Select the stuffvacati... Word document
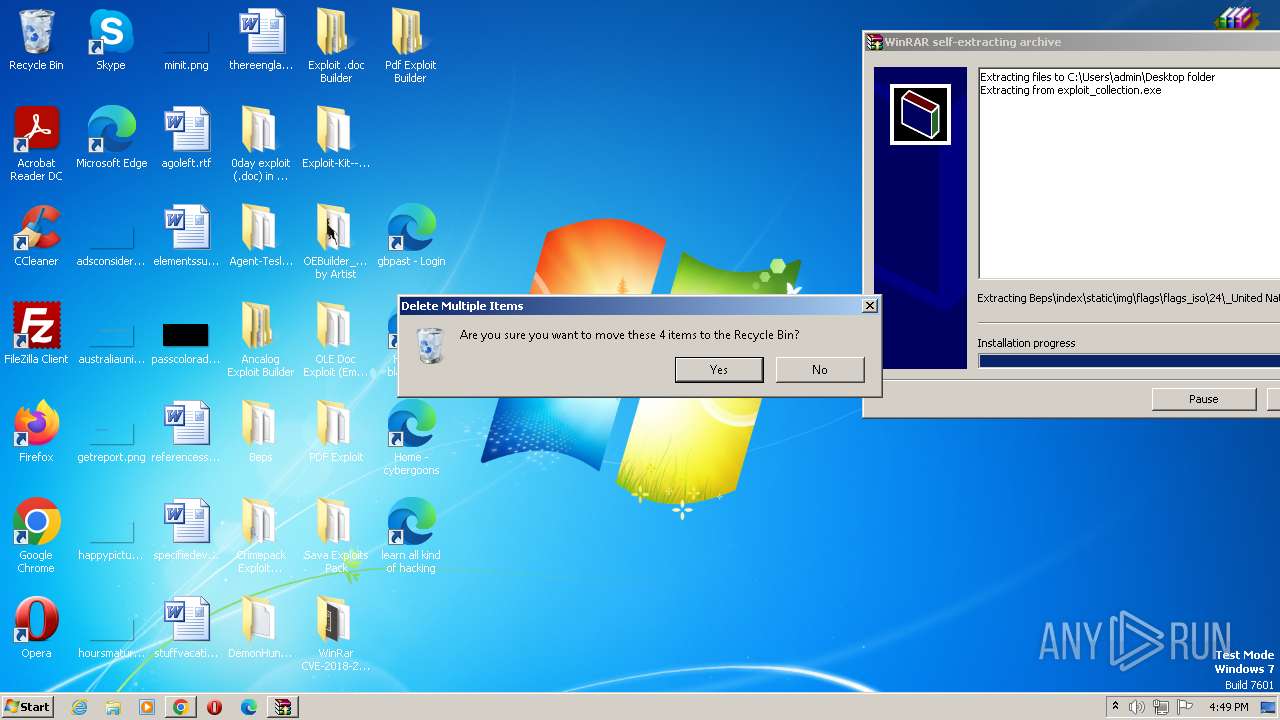 pyautogui.click(x=186, y=629)
